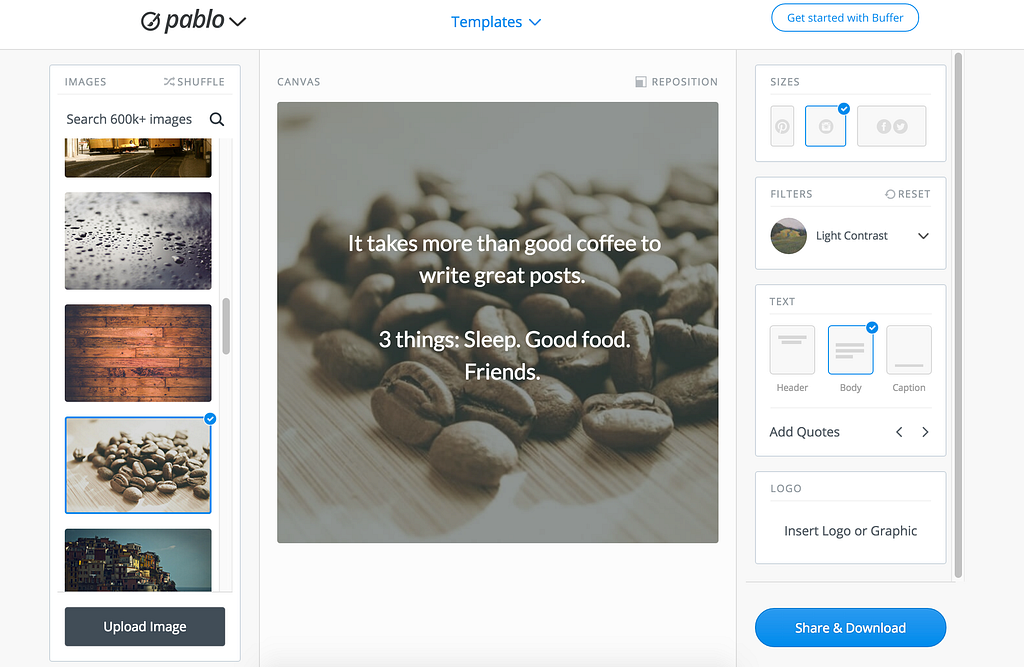
Task: Click the Reposition canvas icon
Action: point(641,82)
